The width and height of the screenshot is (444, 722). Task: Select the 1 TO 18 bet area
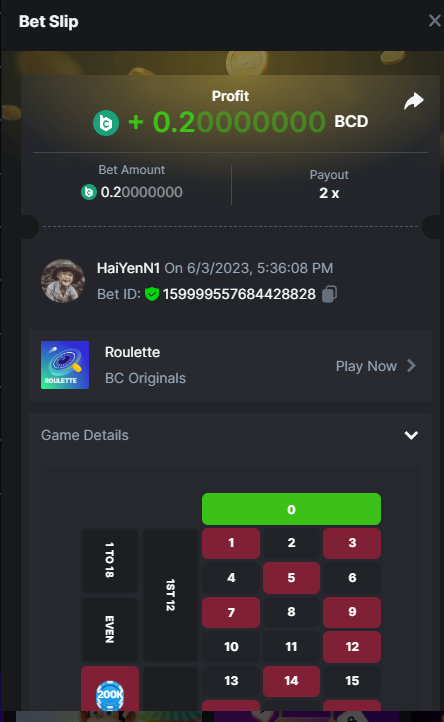pos(110,560)
